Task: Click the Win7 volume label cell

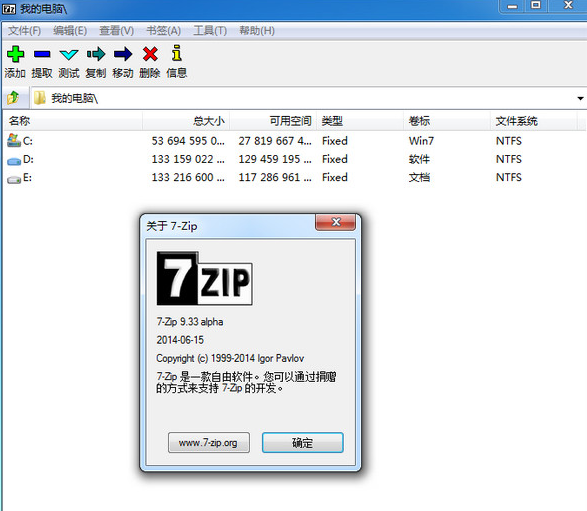Action: point(421,141)
